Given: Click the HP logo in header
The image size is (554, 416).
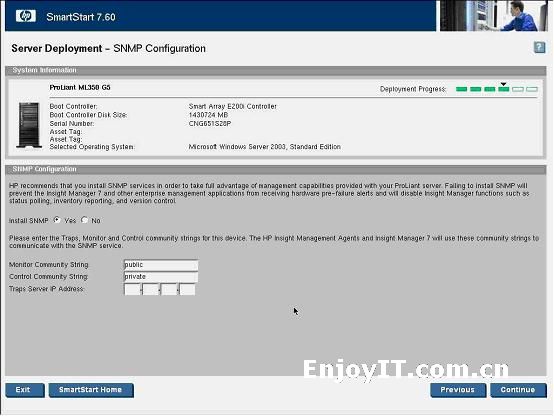Looking at the screenshot, I should pyautogui.click(x=25, y=16).
